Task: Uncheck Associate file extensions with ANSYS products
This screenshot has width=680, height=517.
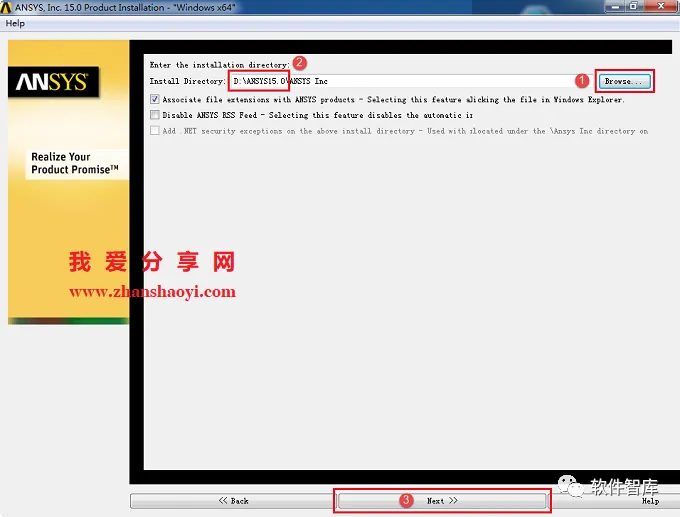Action: coord(155,99)
